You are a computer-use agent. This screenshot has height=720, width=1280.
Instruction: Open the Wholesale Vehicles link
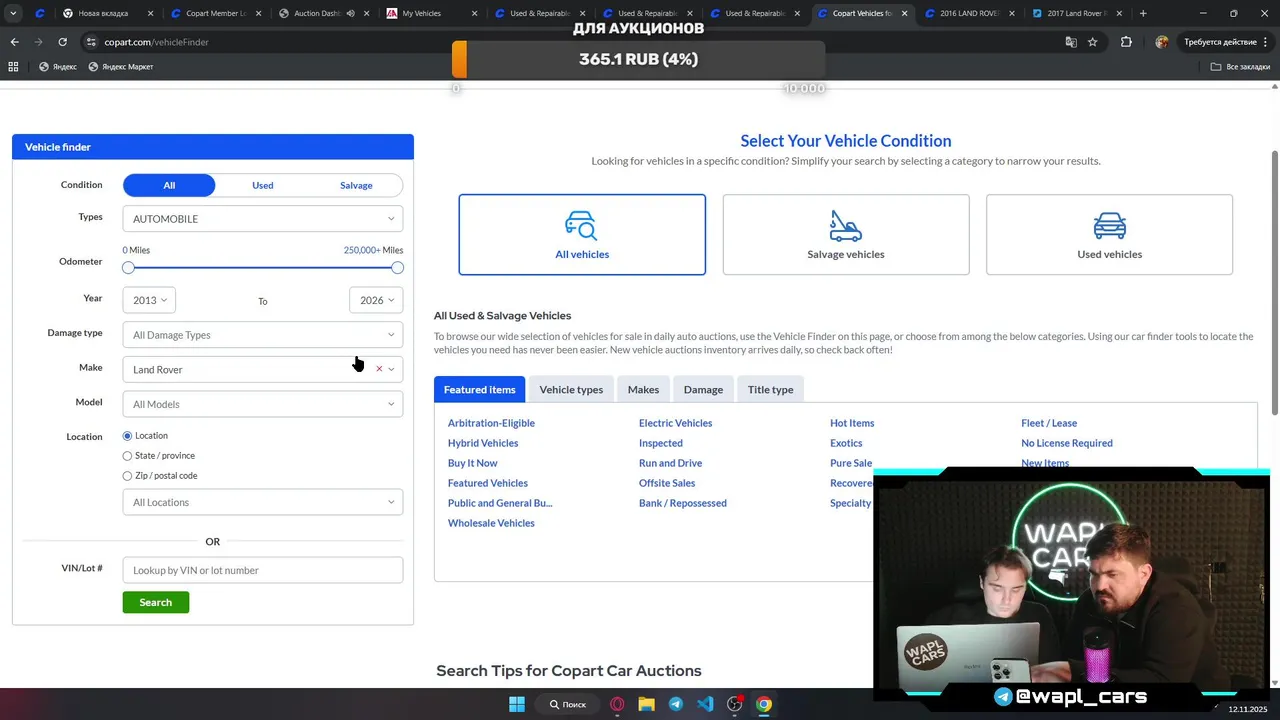[491, 523]
